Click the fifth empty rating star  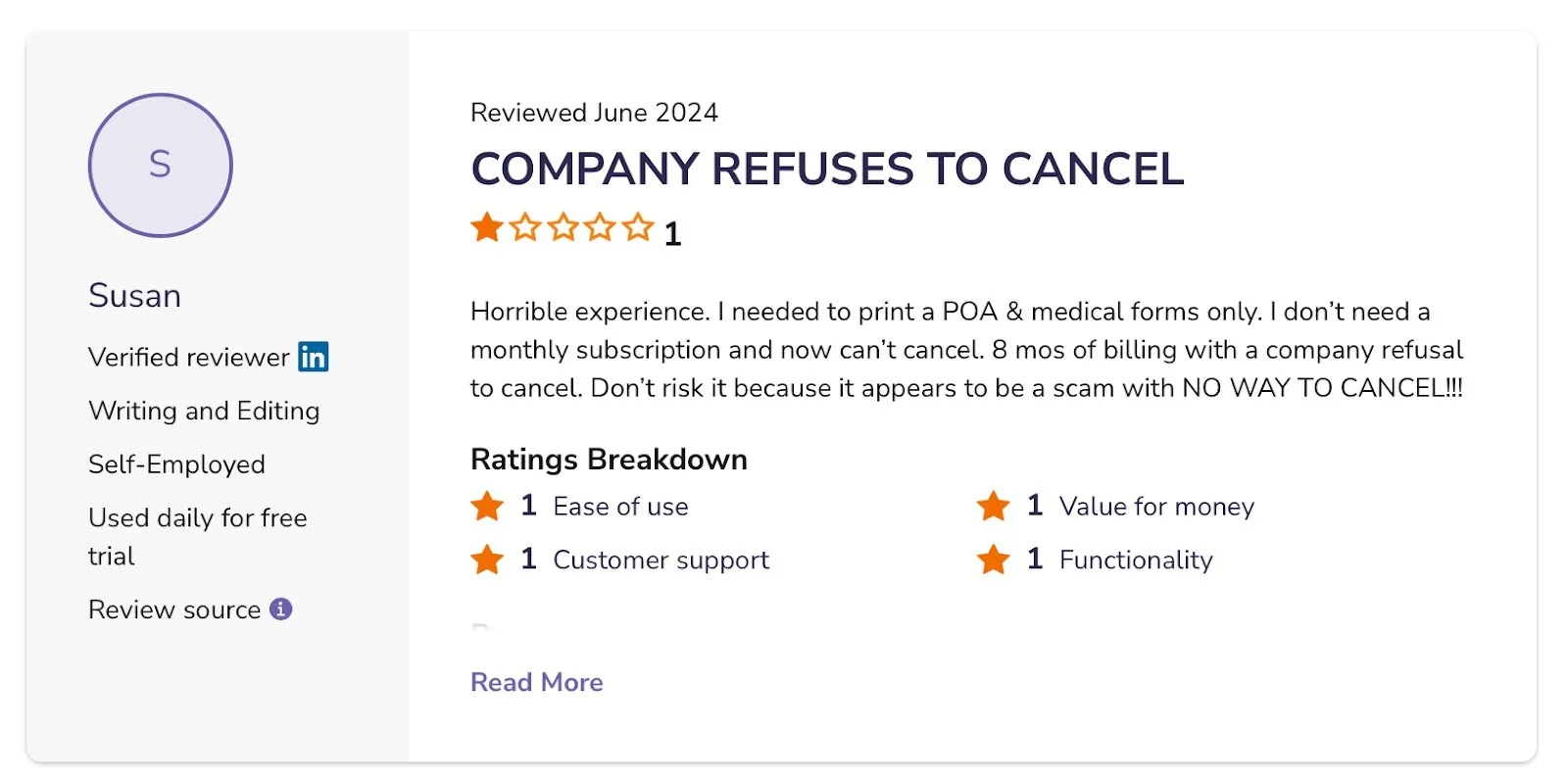click(637, 227)
